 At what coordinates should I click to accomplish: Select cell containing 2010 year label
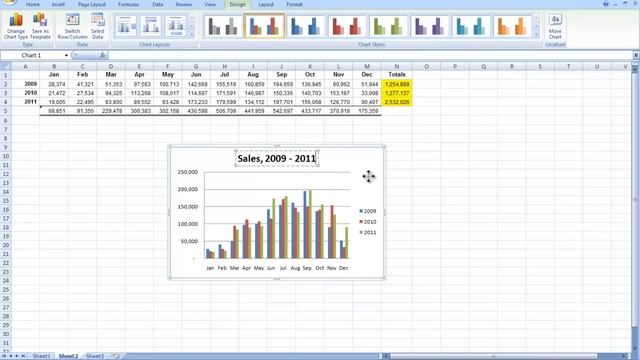25,93
